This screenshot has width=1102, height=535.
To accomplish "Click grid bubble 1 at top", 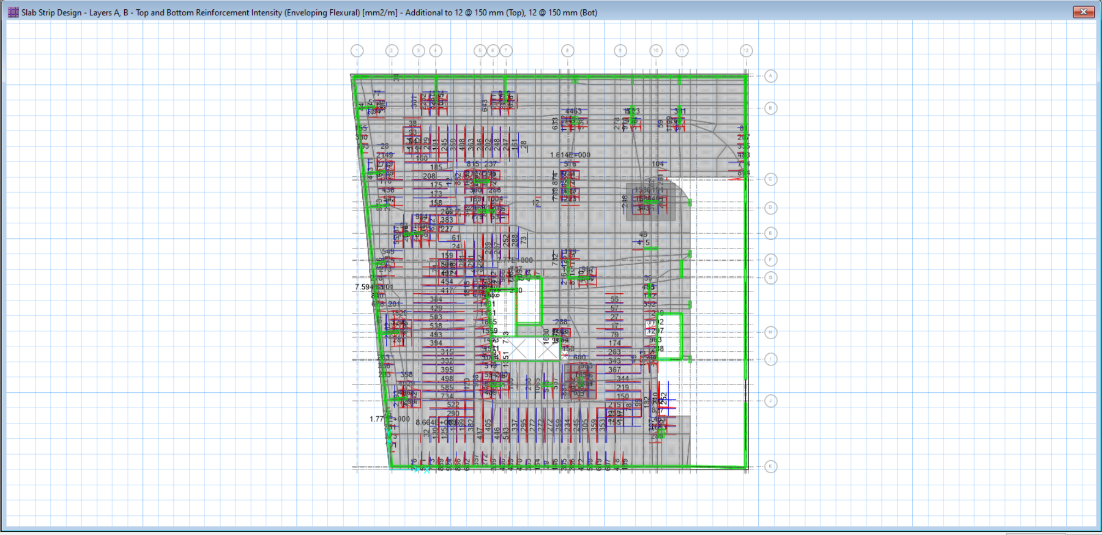I will point(357,50).
